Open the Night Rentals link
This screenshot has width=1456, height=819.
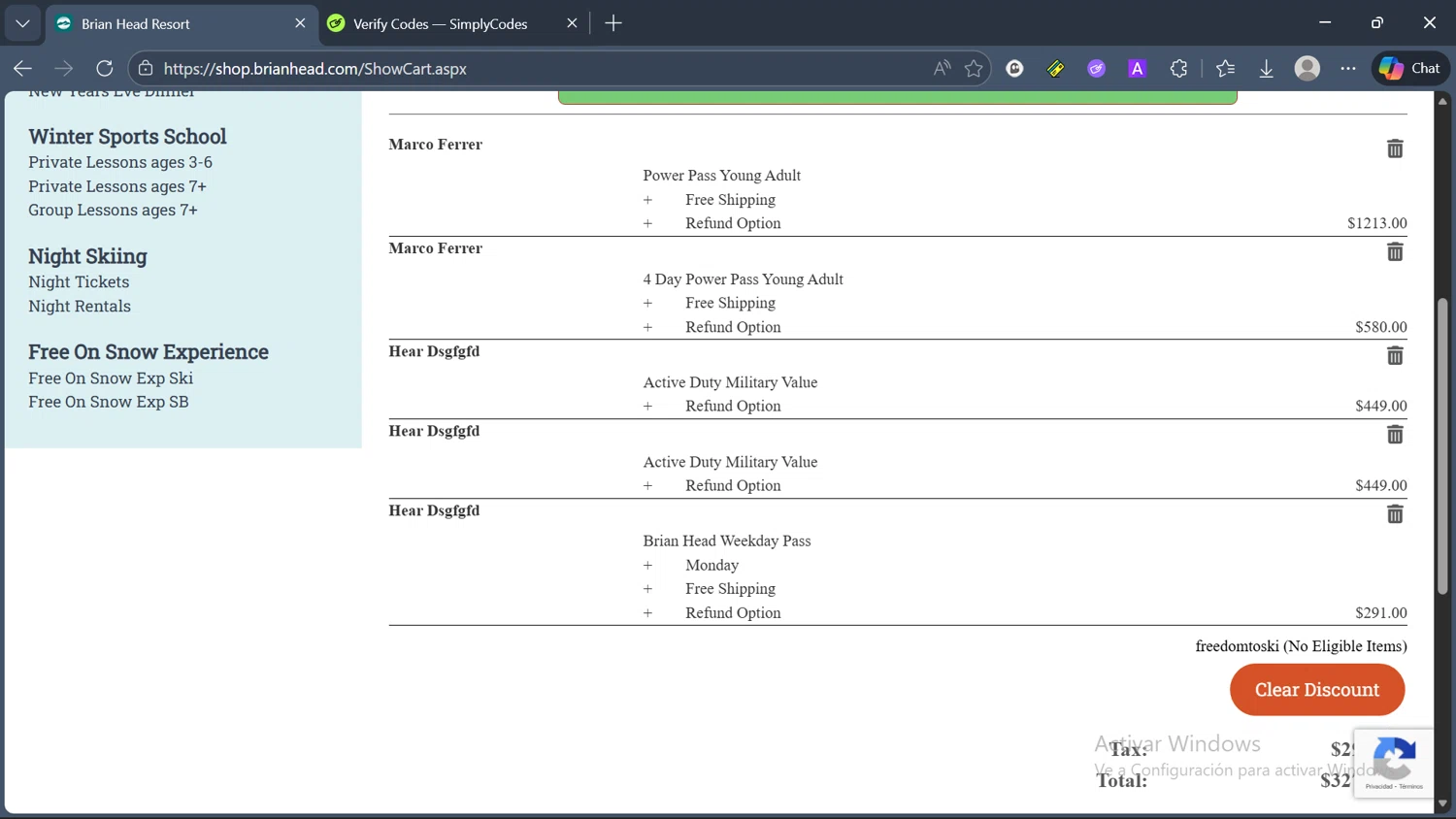tap(80, 306)
